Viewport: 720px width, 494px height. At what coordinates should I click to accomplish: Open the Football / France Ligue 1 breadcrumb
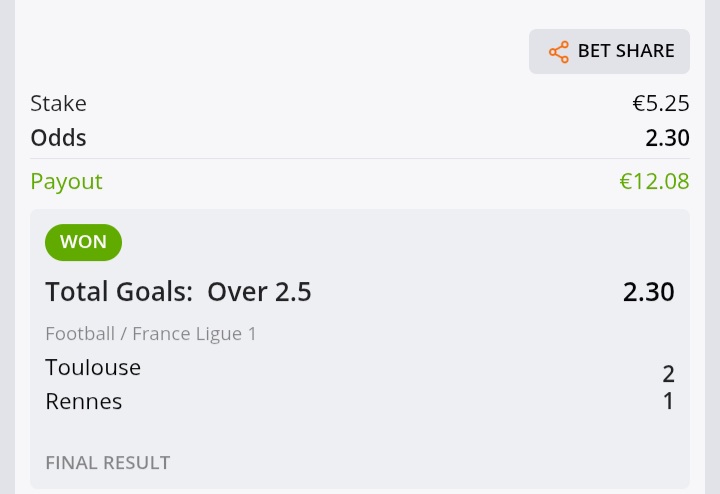151,334
